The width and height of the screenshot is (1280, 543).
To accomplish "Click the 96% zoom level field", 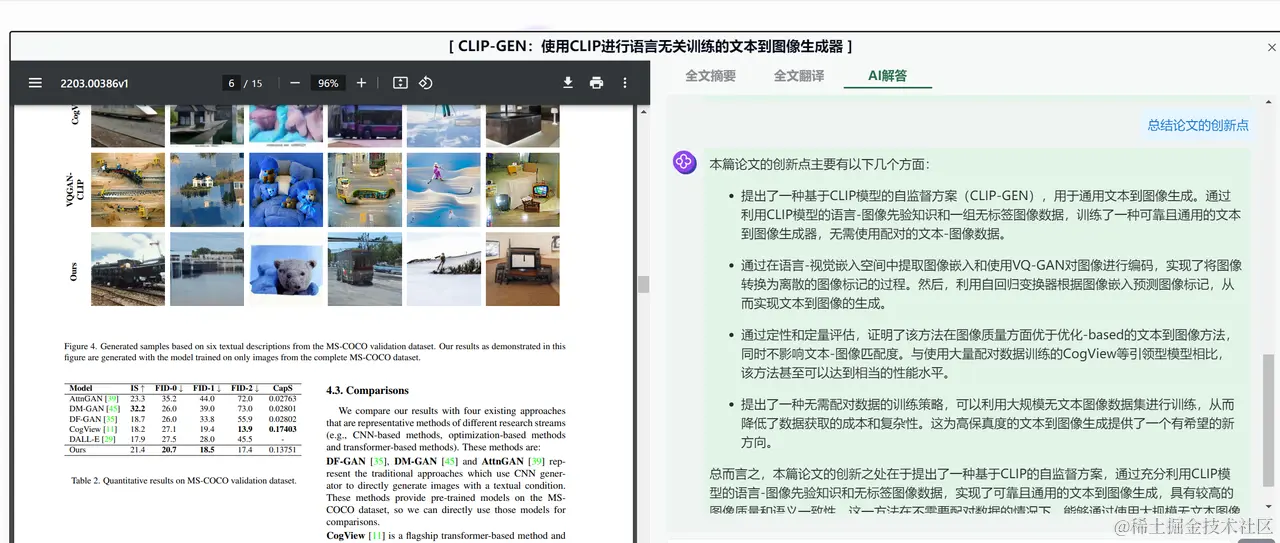I will (327, 83).
